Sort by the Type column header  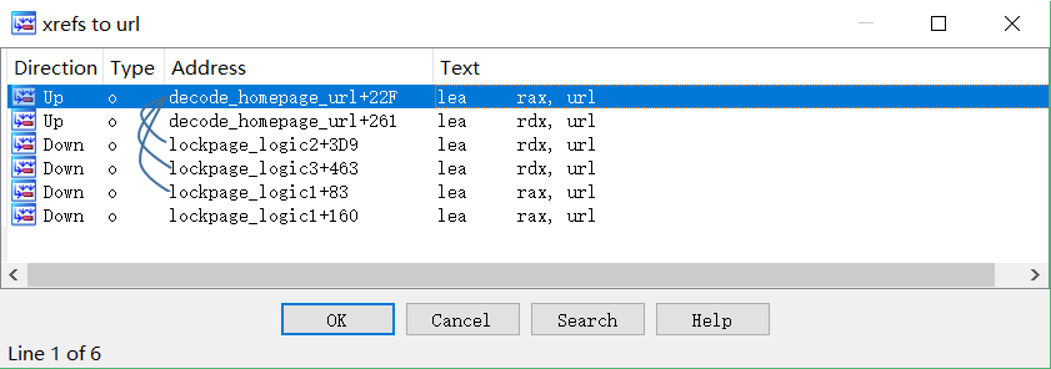tap(133, 68)
